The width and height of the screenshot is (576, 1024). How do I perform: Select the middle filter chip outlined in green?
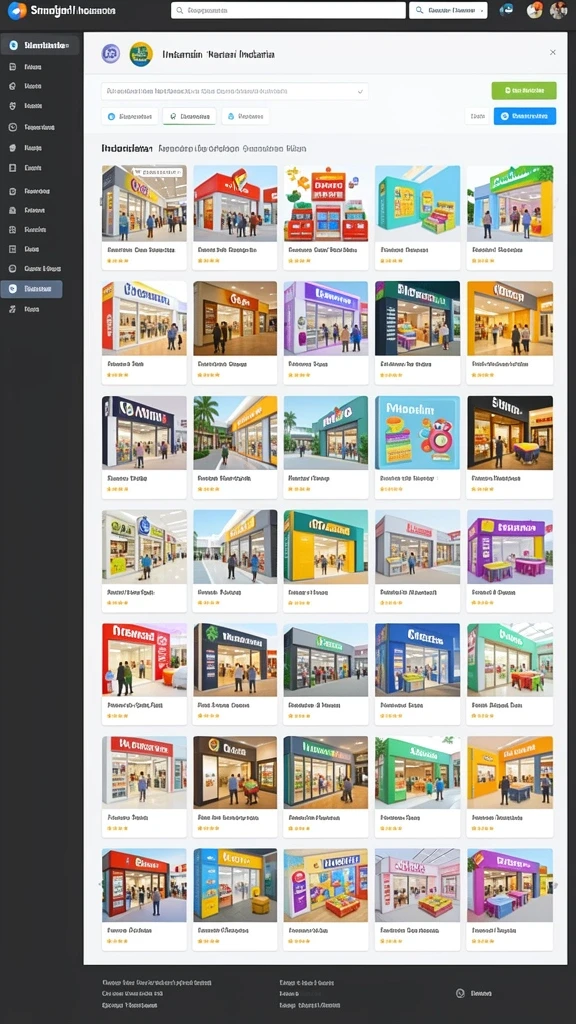(189, 116)
